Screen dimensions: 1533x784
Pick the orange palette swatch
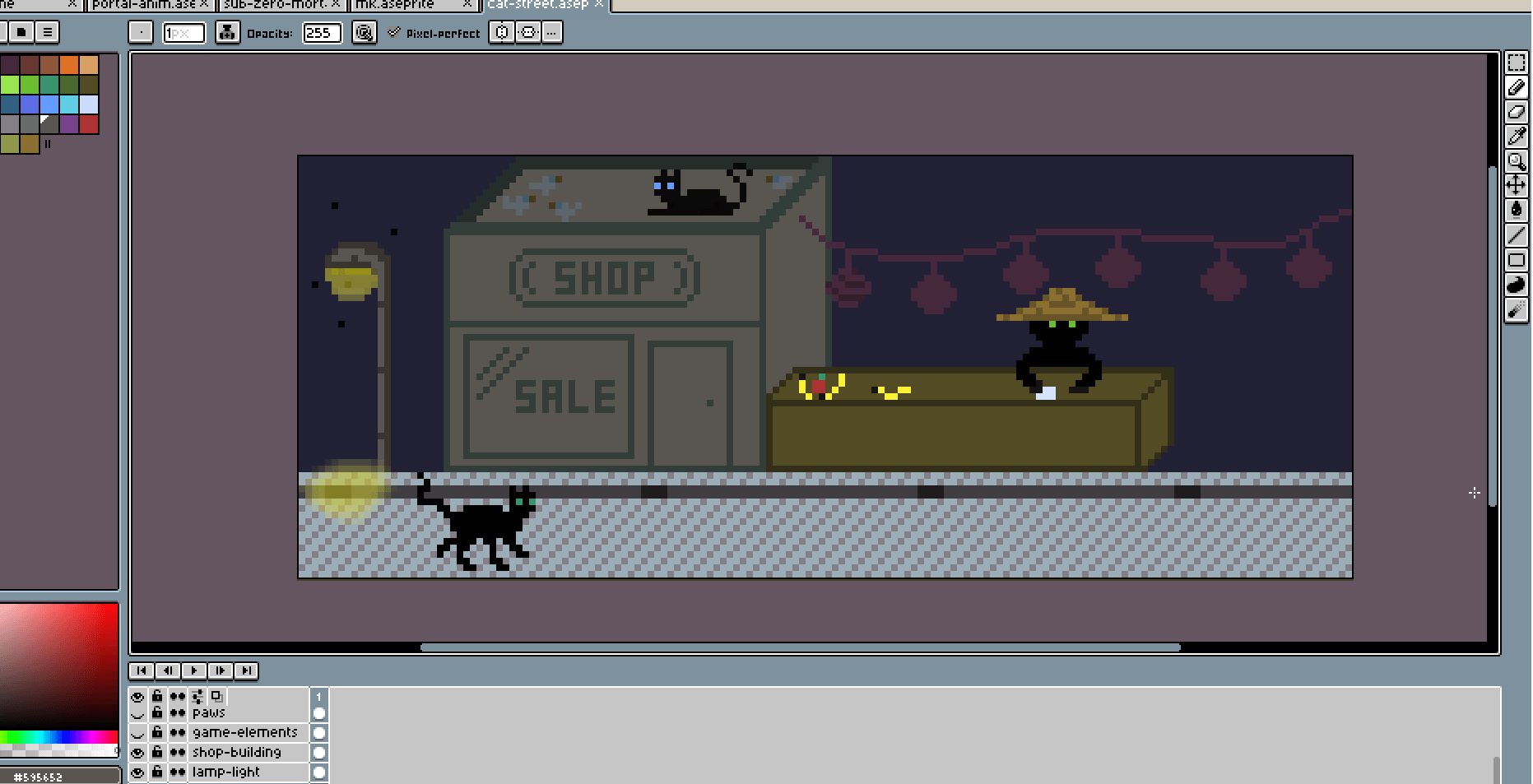click(x=69, y=65)
